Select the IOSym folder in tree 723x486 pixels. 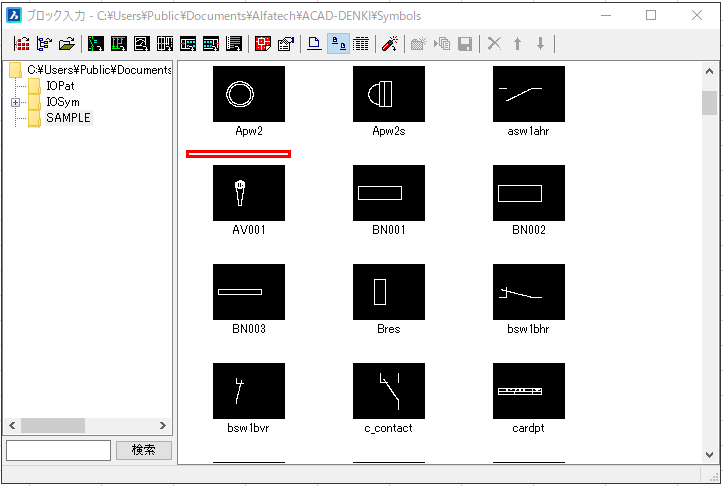[x=63, y=102]
